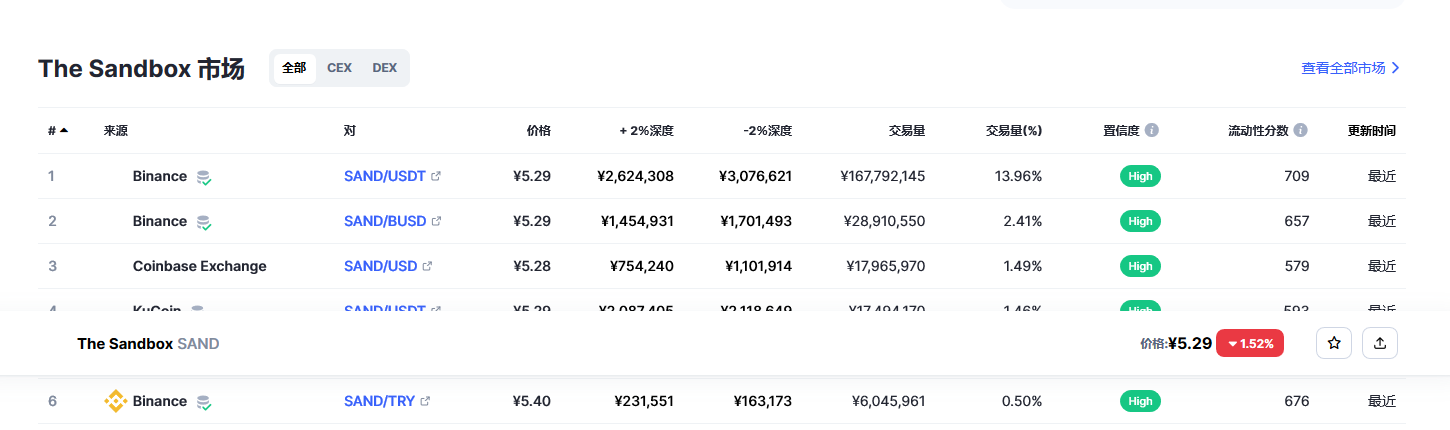Click the +2%深度 column header
1450x430 pixels.
click(646, 130)
